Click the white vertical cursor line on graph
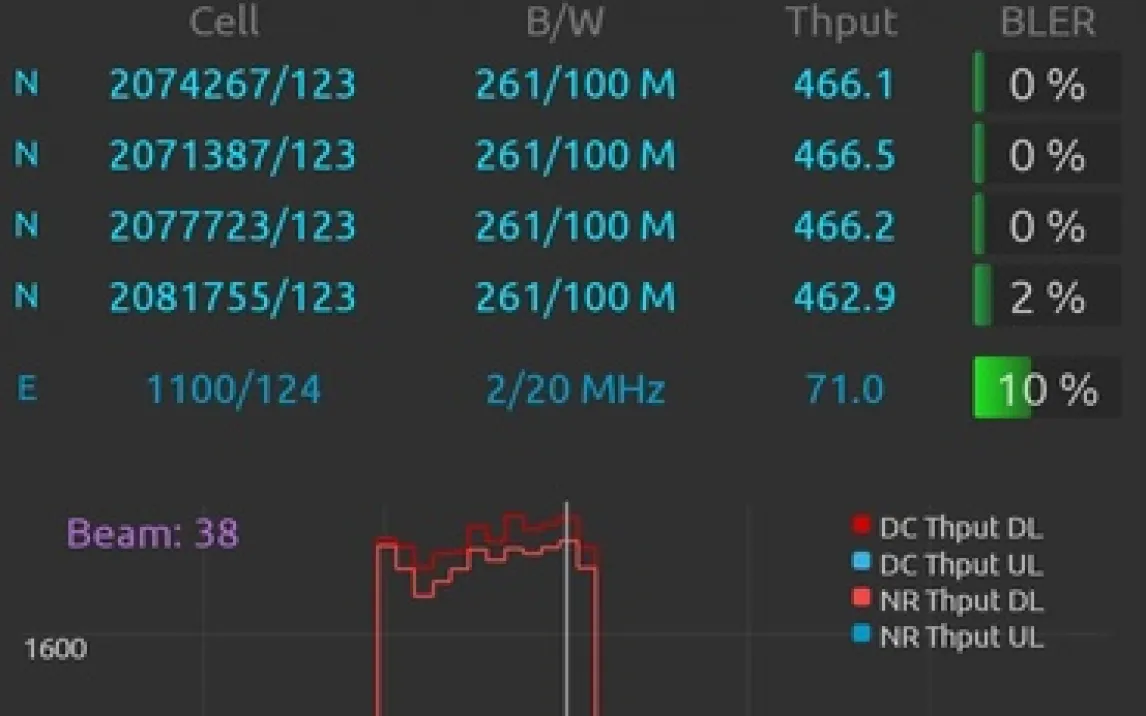The width and height of the screenshot is (1146, 716). tap(566, 609)
